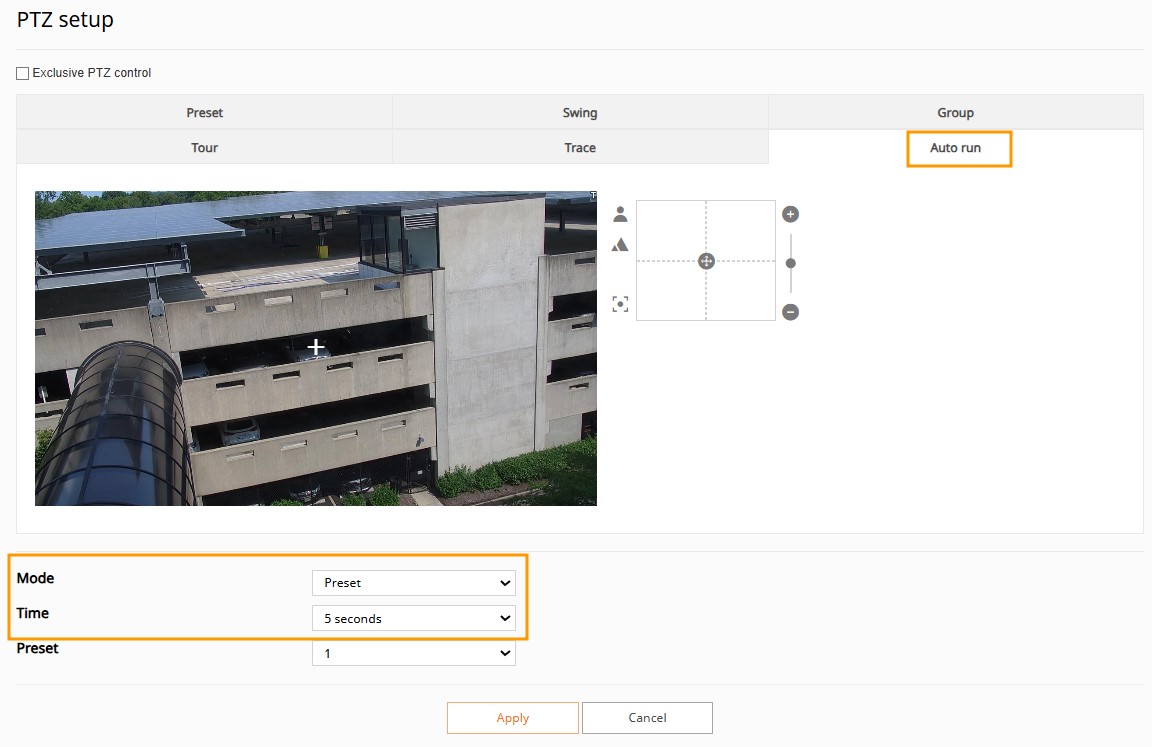The height and width of the screenshot is (747, 1152).
Task: Switch to the Preset tab
Action: coord(204,113)
